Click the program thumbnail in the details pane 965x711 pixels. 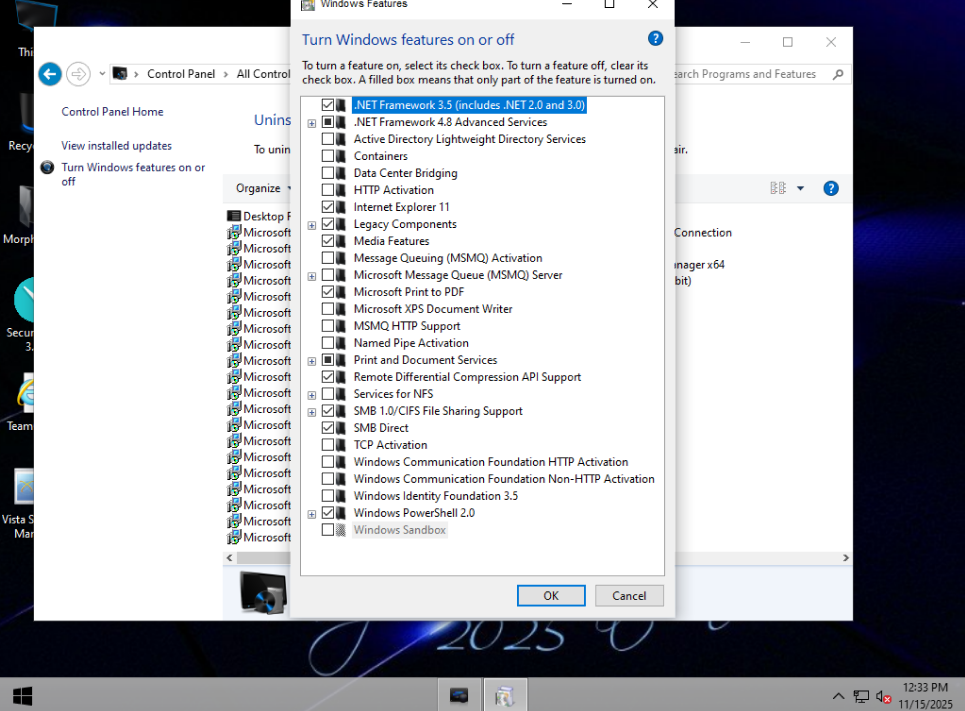[x=263, y=593]
